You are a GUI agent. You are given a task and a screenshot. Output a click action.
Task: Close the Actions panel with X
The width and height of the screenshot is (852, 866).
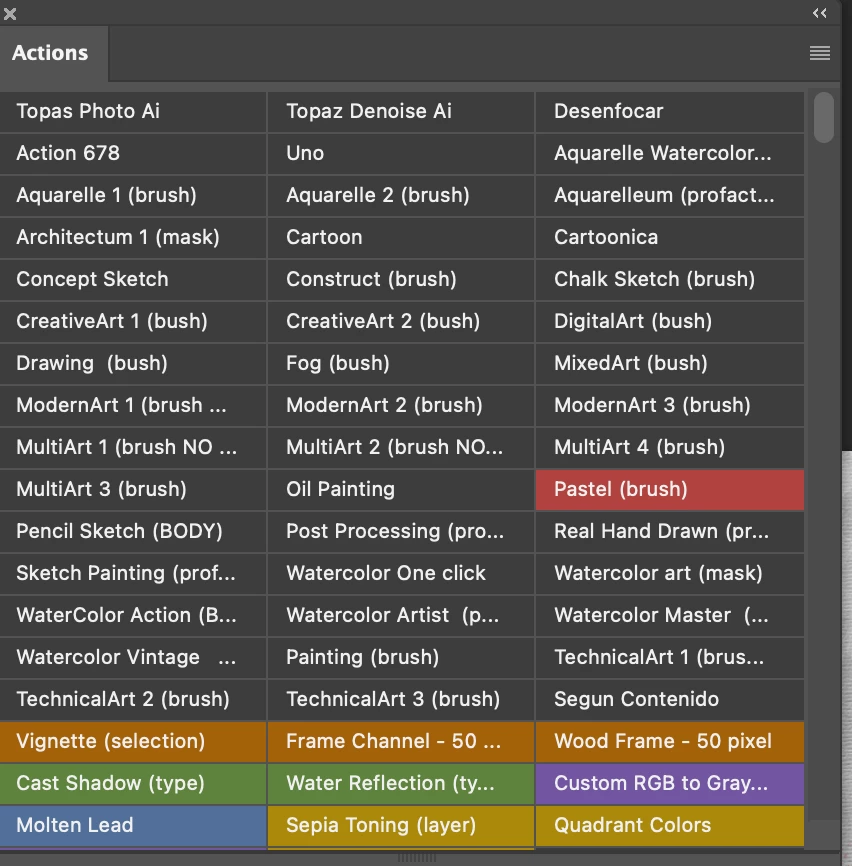(x=10, y=14)
